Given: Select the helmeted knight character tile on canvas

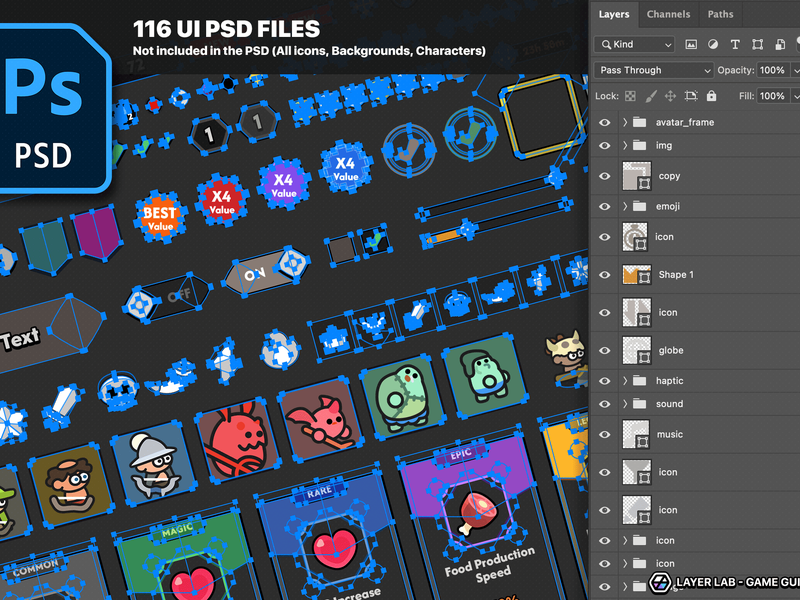Looking at the screenshot, I should tap(154, 463).
